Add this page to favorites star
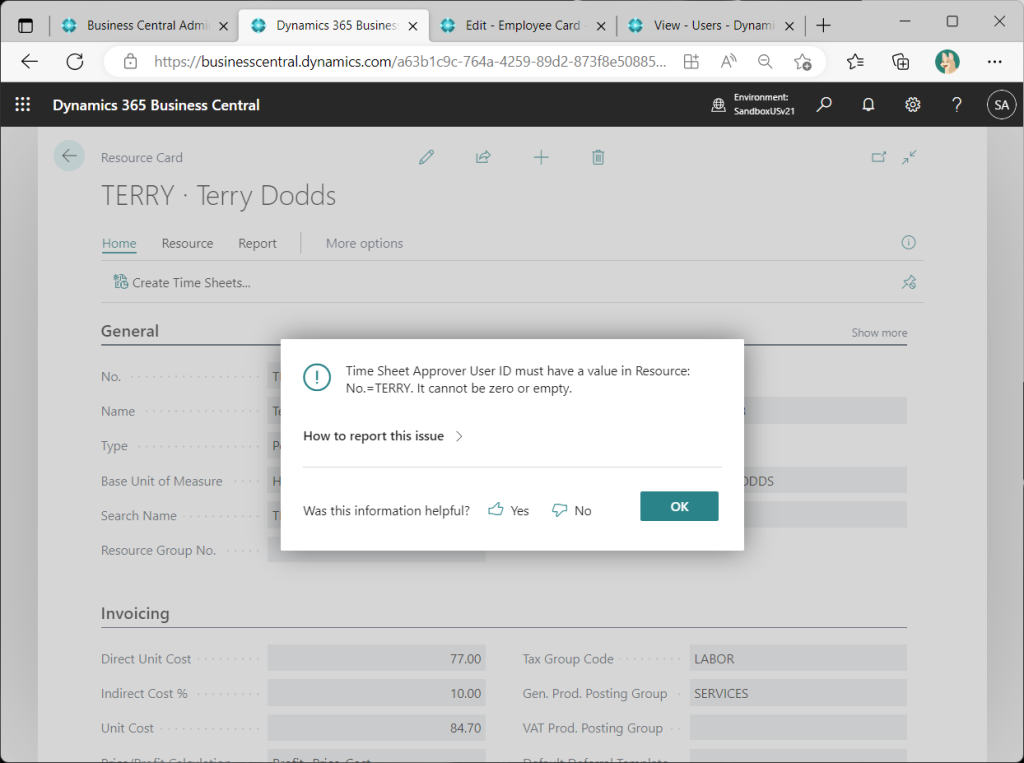Viewport: 1024px width, 763px height. [x=803, y=61]
